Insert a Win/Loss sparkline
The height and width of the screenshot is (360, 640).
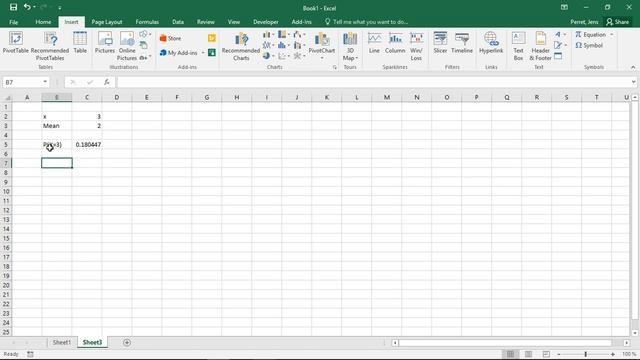click(x=416, y=46)
